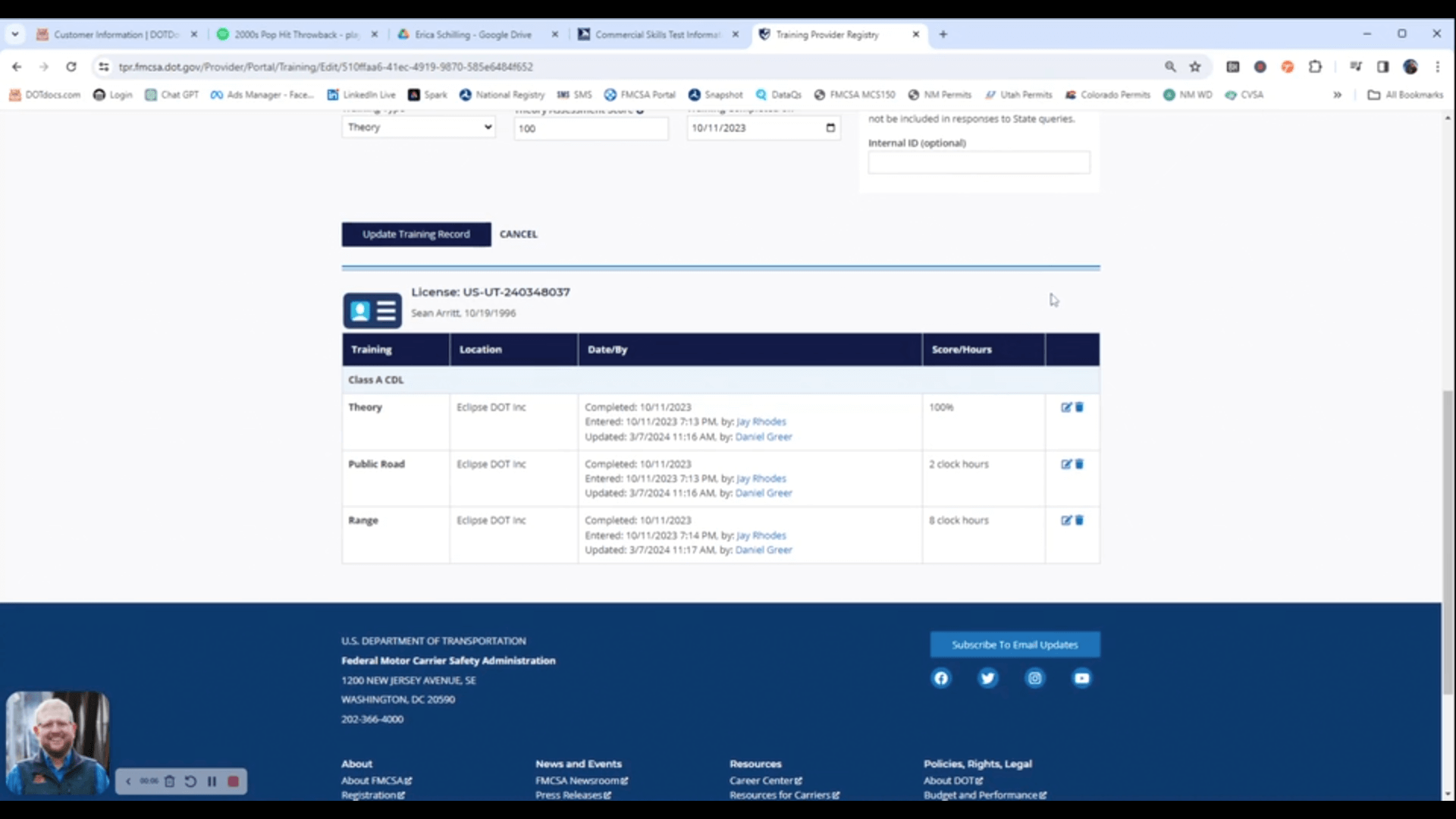This screenshot has width=1456, height=819.
Task: Edit the Public Road training record
Action: [x=1066, y=464]
